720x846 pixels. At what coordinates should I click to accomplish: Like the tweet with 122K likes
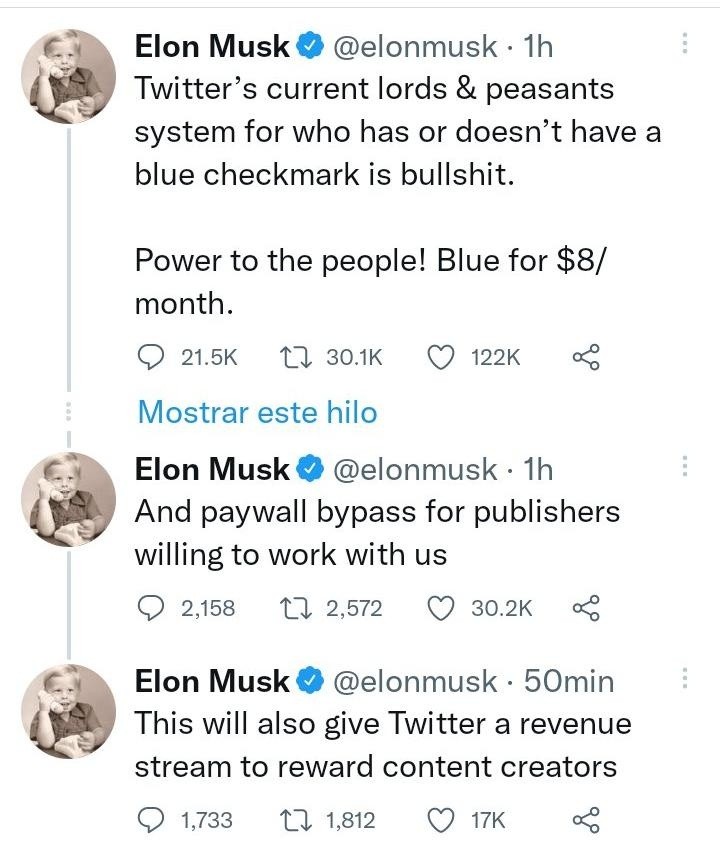tap(442, 357)
